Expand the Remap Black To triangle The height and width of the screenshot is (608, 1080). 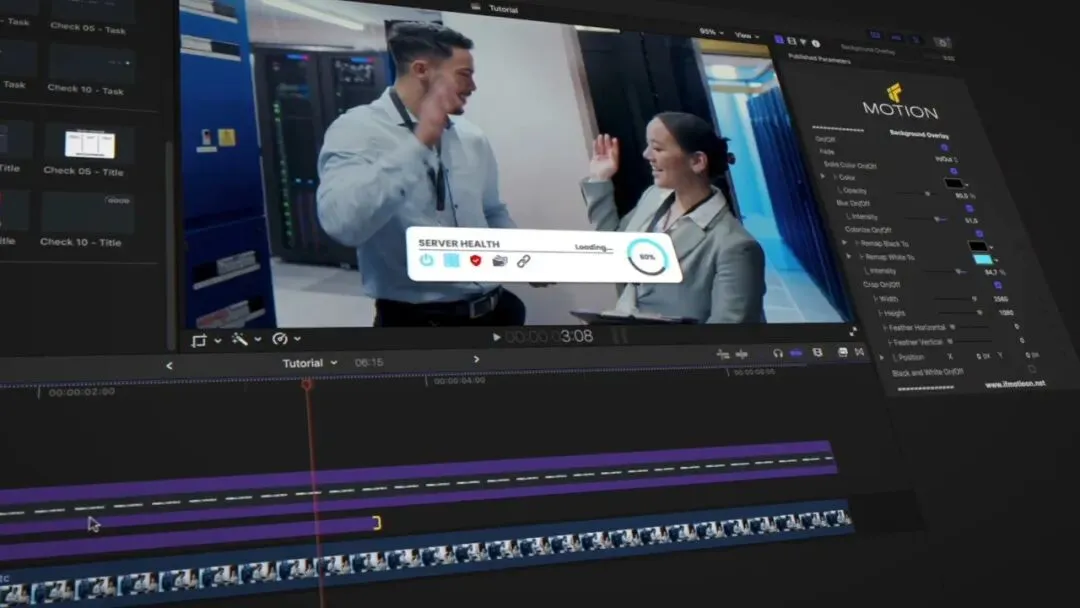pos(844,242)
